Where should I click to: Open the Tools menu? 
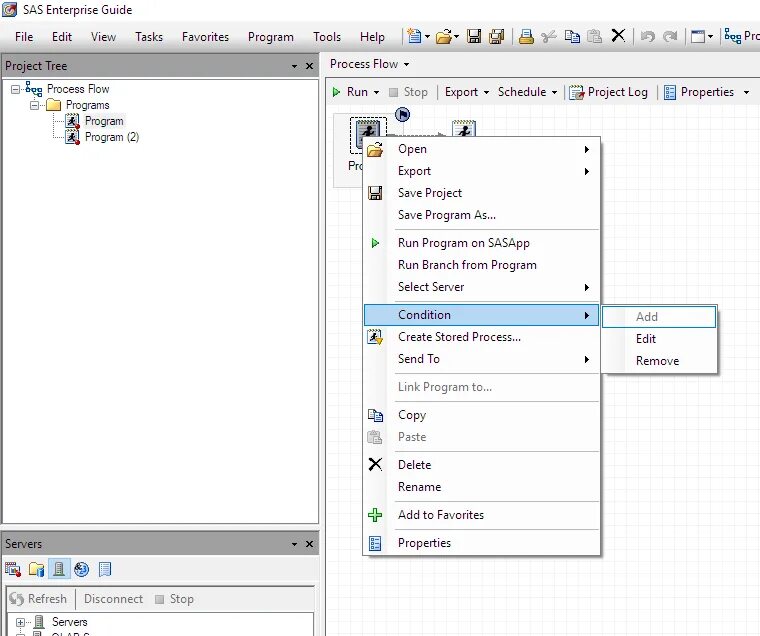[327, 37]
